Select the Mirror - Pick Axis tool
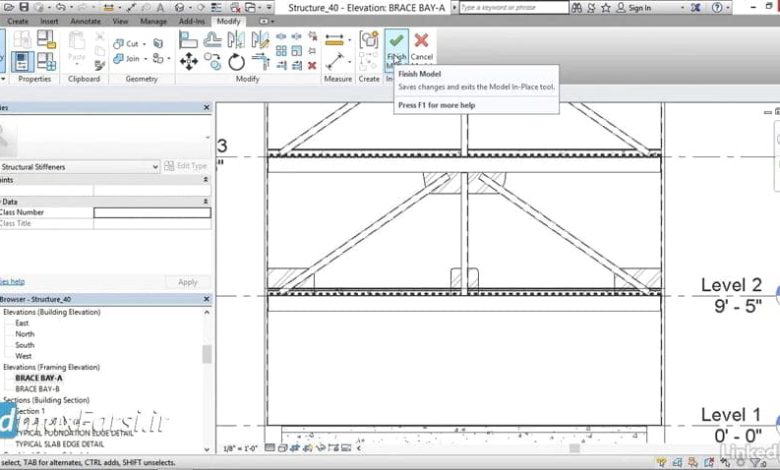780x470 pixels. click(236, 40)
